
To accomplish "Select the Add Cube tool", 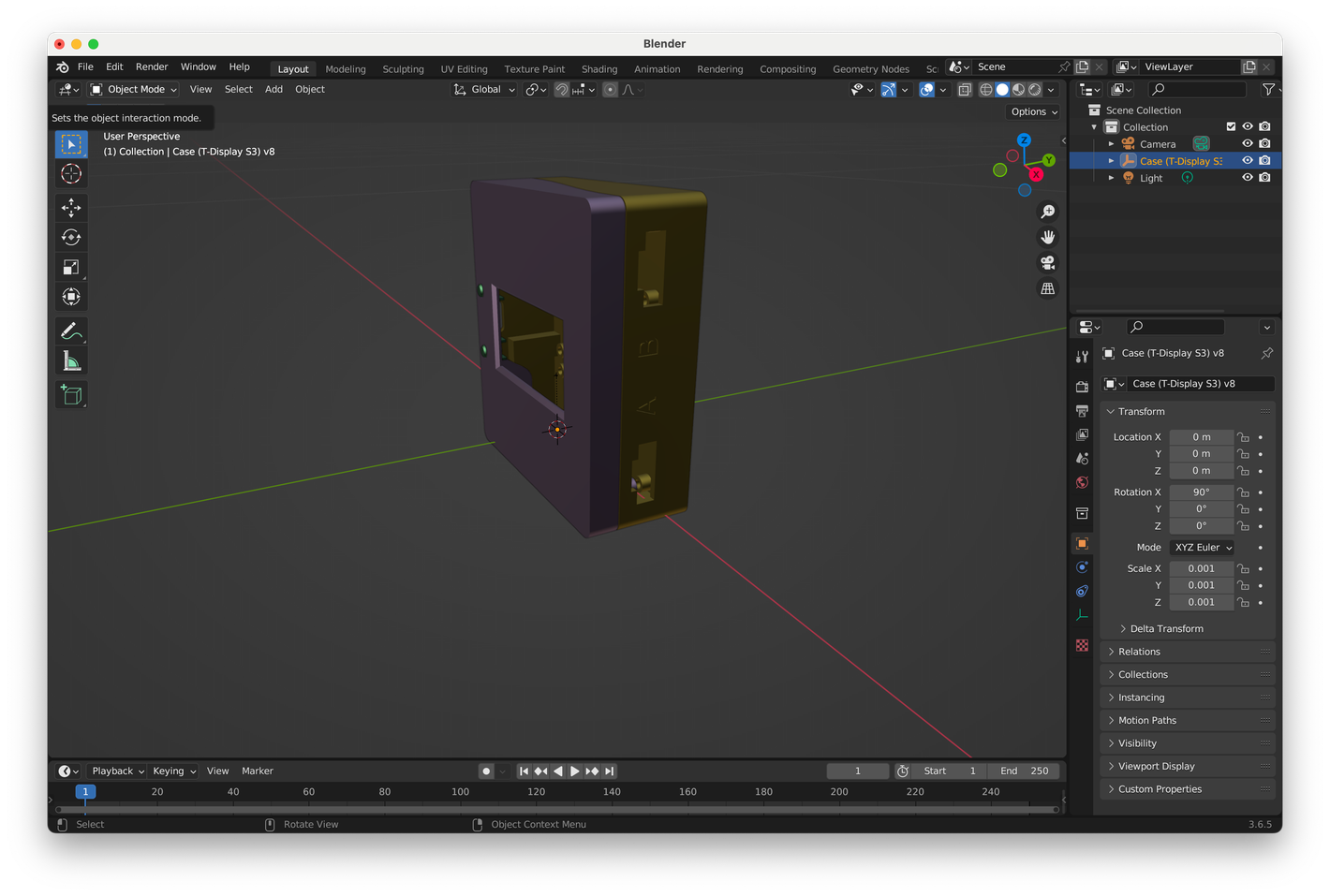I will click(71, 395).
